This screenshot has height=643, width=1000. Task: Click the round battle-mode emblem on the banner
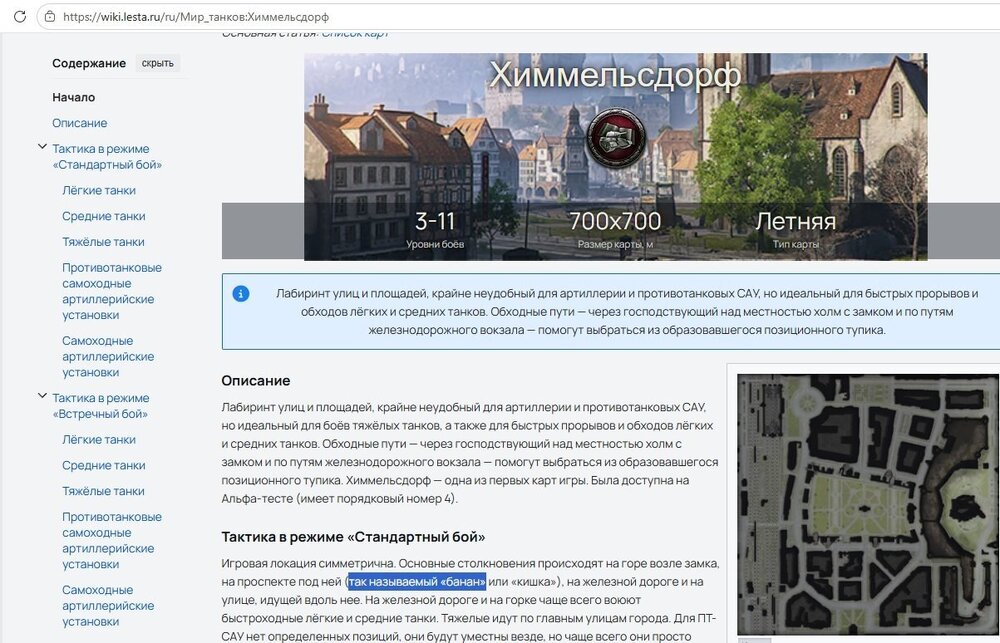coord(615,138)
